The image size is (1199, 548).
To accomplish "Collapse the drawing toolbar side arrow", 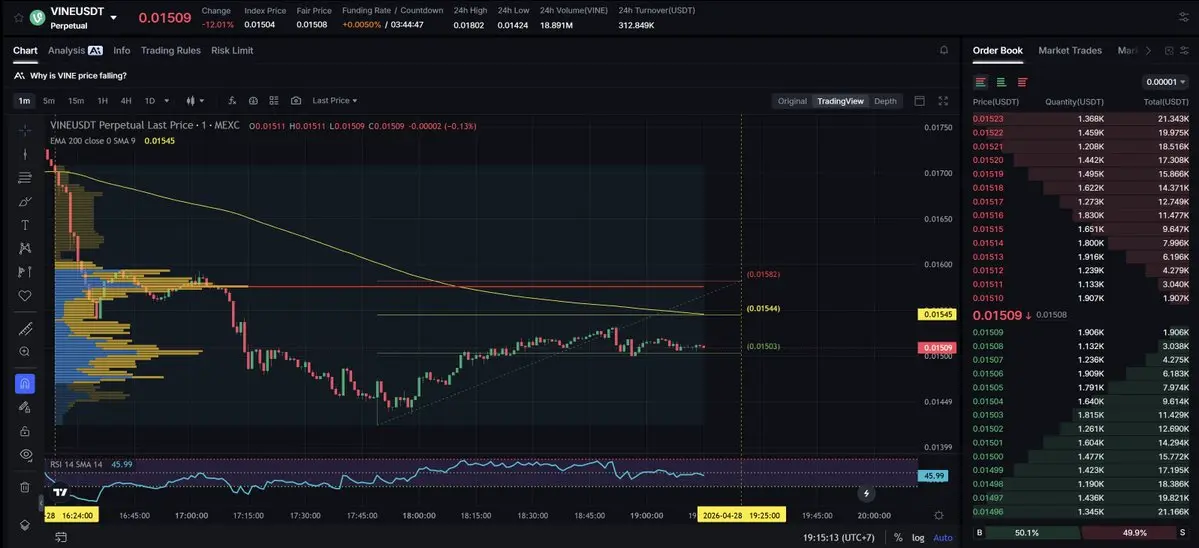I will click(x=41, y=502).
